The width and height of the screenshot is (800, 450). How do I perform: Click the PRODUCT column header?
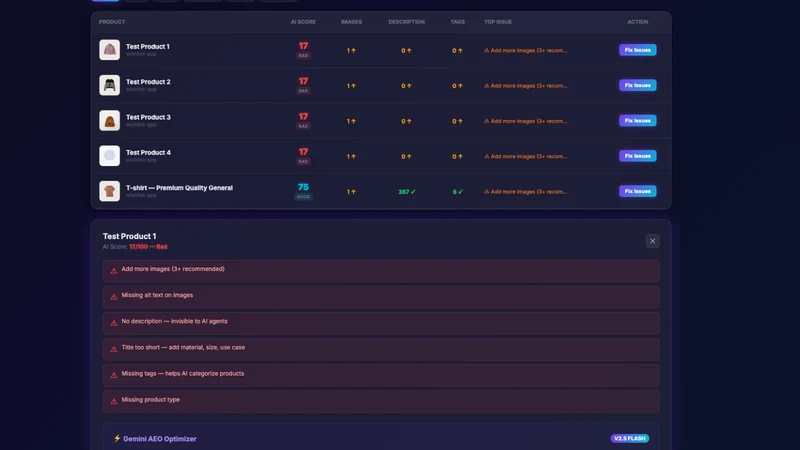(112, 22)
